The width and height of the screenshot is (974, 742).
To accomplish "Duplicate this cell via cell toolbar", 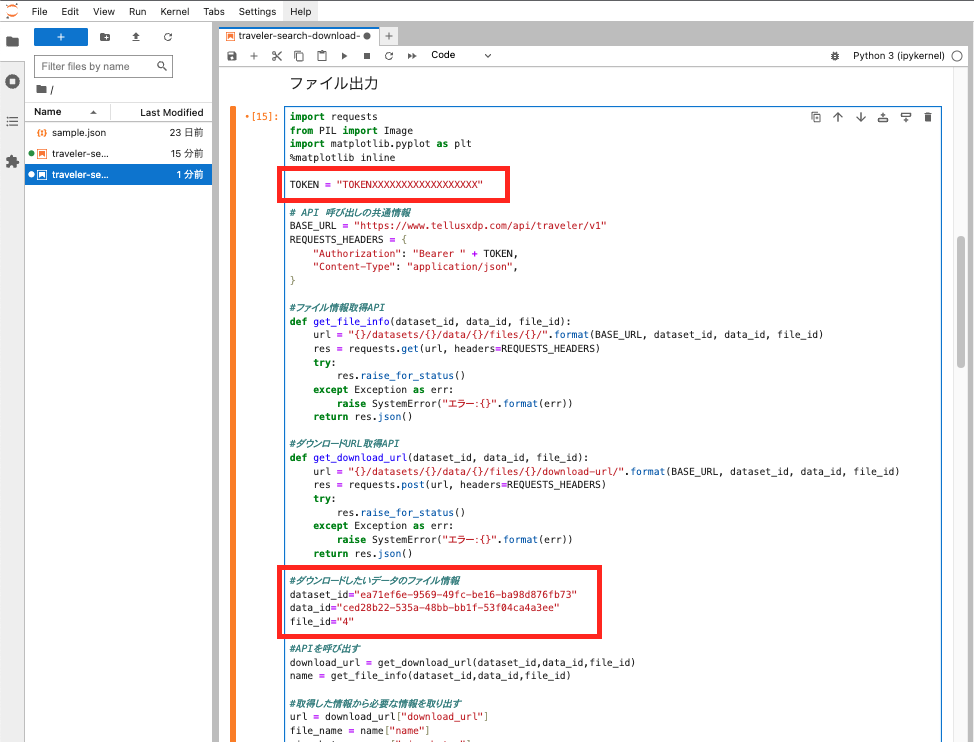I will (x=816, y=117).
